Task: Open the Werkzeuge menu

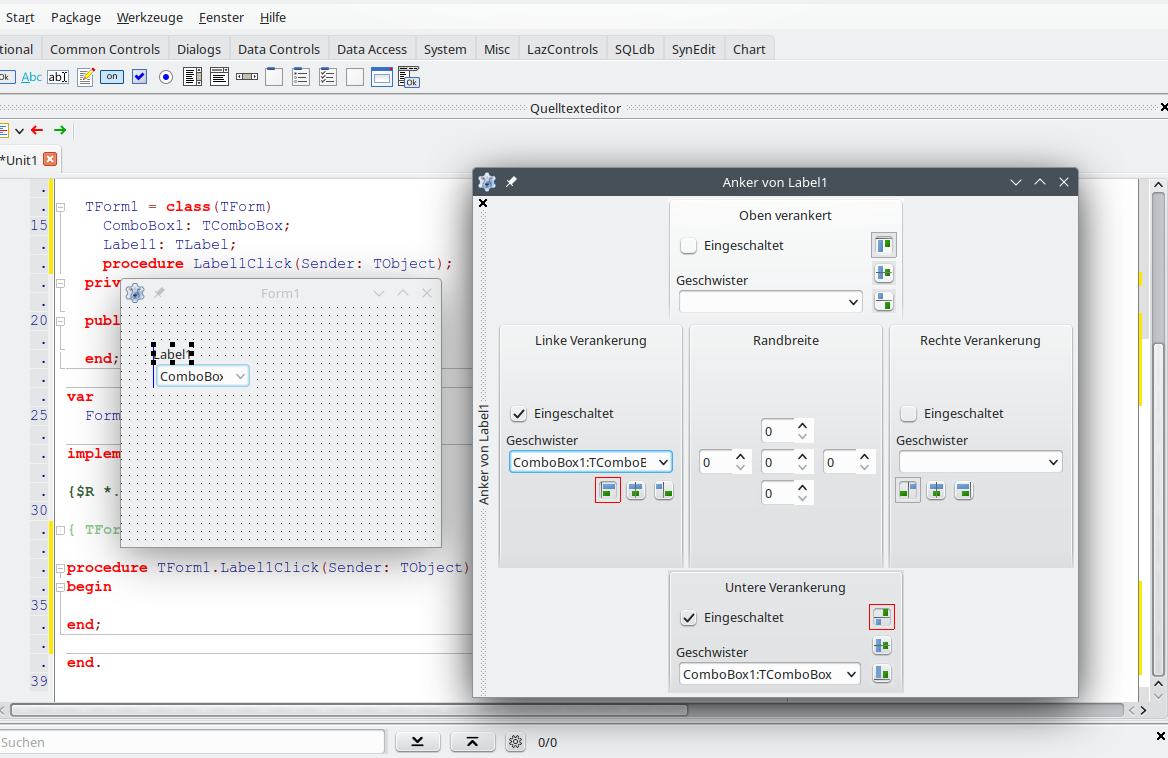Action: (150, 17)
